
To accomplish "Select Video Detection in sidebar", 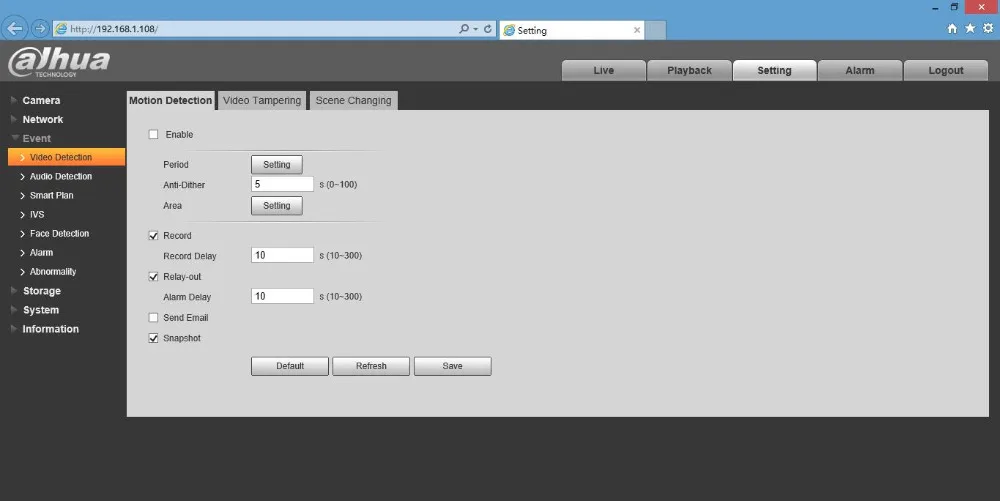I will (x=66, y=157).
